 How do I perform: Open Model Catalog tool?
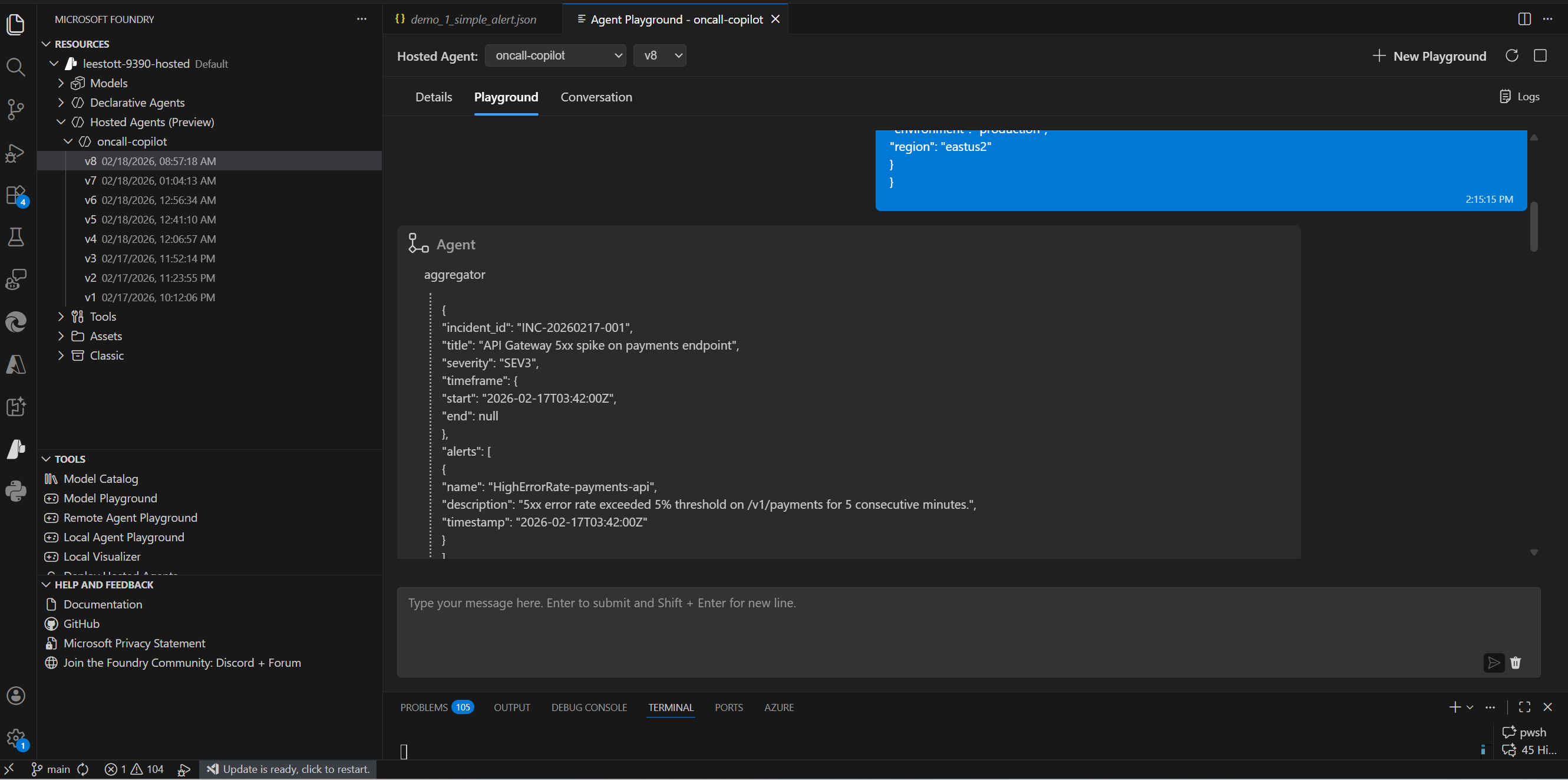(x=101, y=479)
